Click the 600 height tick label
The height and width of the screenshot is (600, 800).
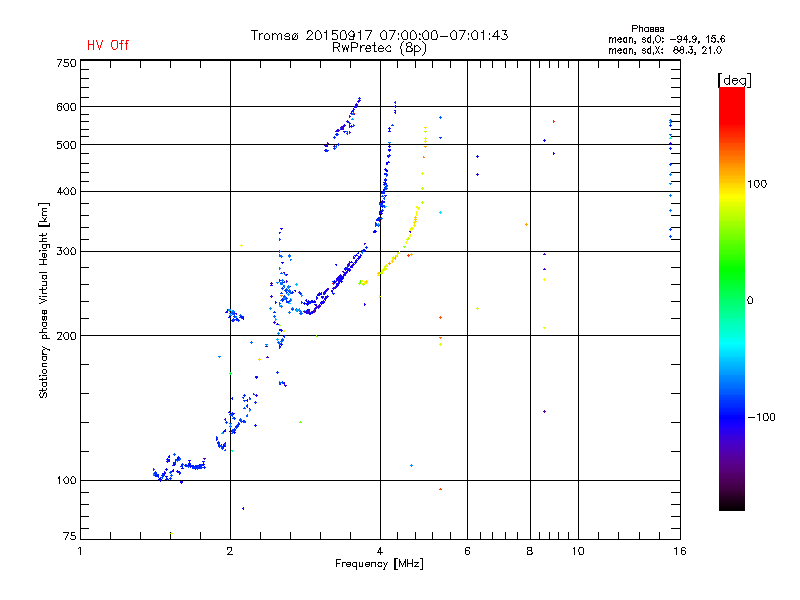point(66,107)
